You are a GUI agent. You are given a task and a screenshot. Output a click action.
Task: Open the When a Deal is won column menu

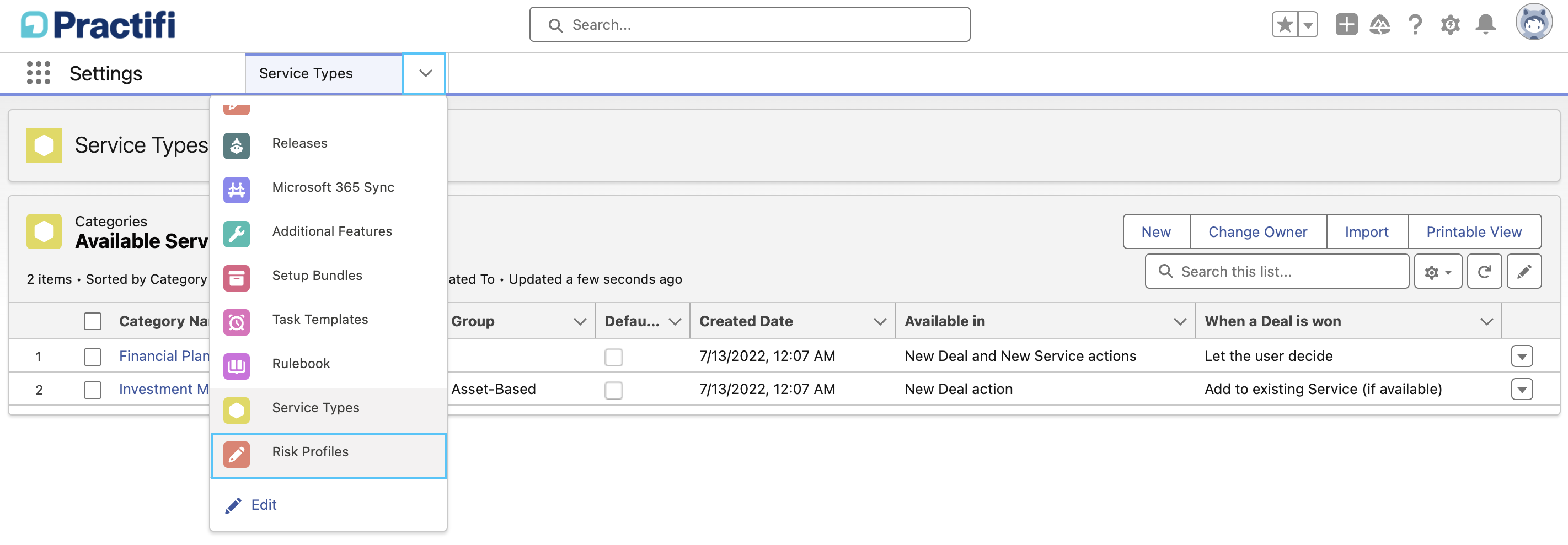[x=1486, y=321]
